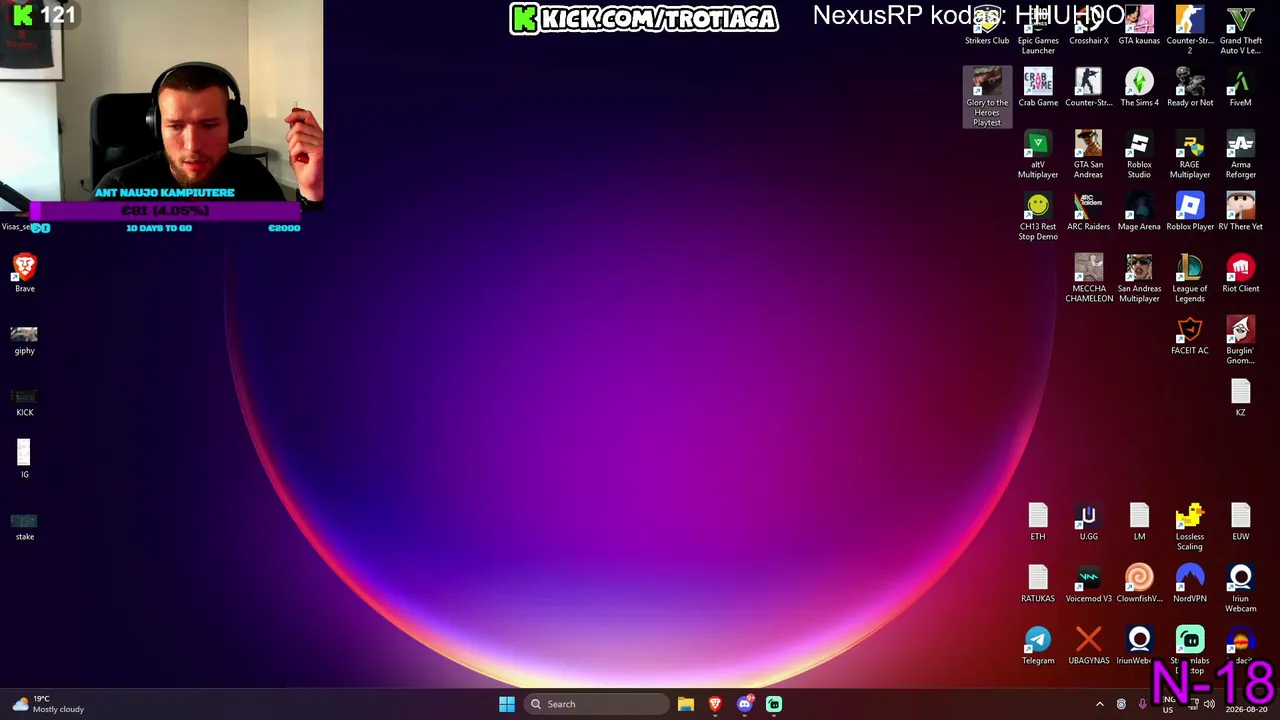Image resolution: width=1280 pixels, height=720 pixels.
Task: Select the Counter-Strike shortcut beside Crab Game
Action: click(x=1089, y=88)
